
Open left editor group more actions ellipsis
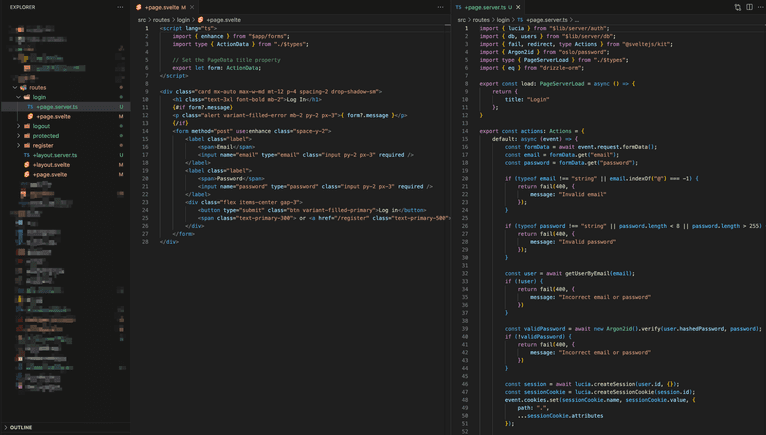(x=440, y=7)
